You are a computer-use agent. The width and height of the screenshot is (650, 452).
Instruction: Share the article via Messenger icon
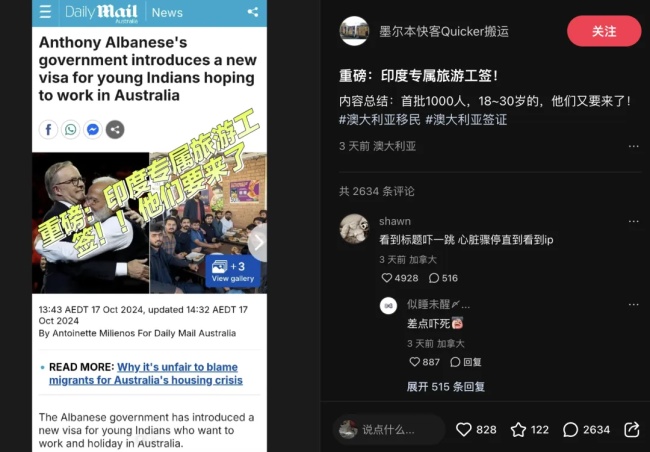93,130
